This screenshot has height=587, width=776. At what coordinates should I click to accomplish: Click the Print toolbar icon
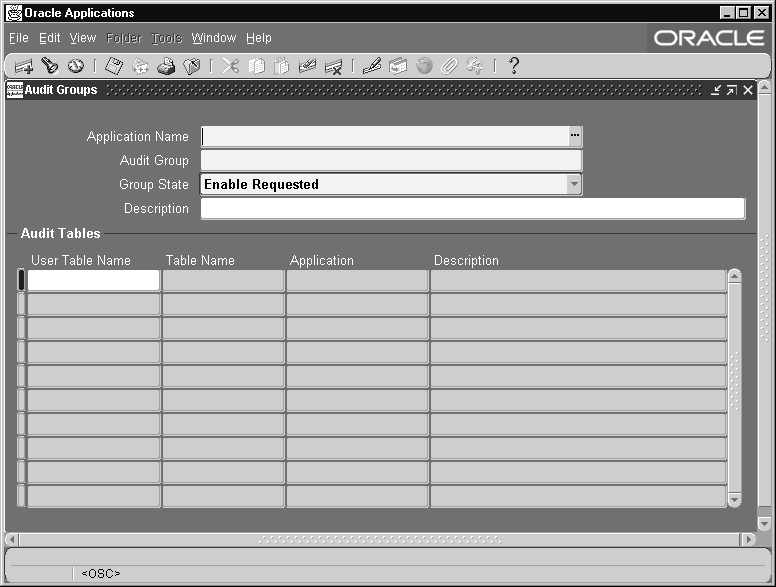click(x=166, y=66)
